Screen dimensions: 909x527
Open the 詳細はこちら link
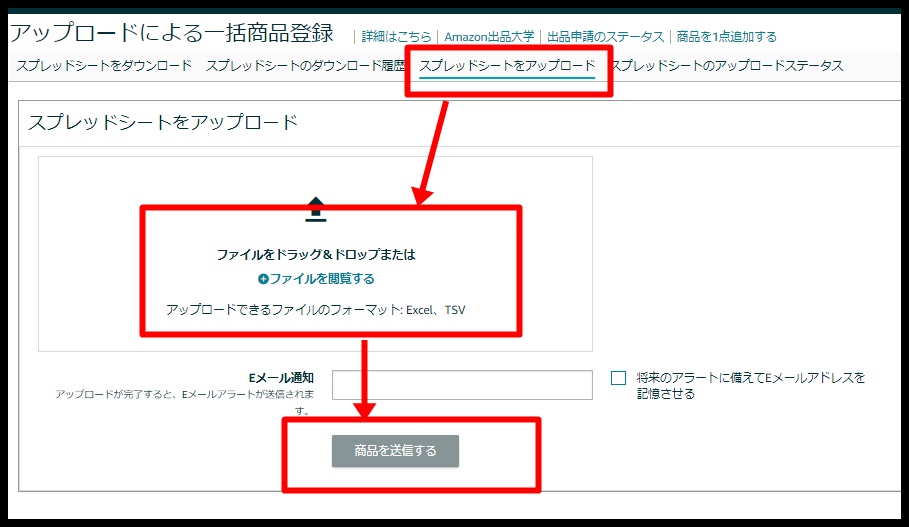[x=397, y=37]
